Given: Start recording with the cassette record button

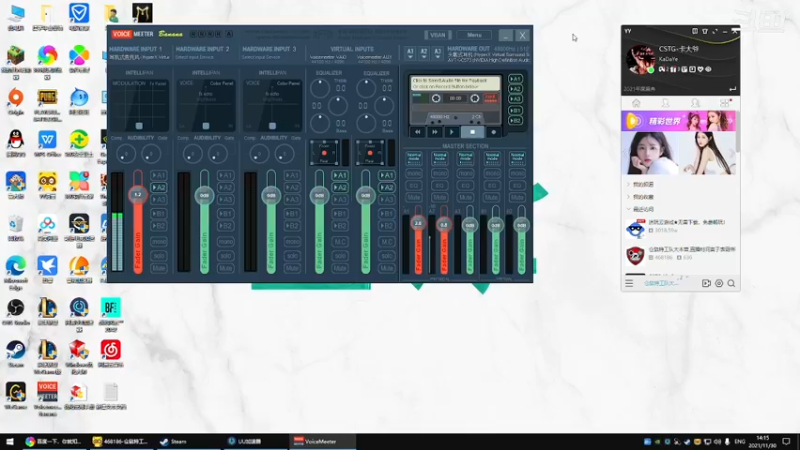Looking at the screenshot, I should click(493, 132).
